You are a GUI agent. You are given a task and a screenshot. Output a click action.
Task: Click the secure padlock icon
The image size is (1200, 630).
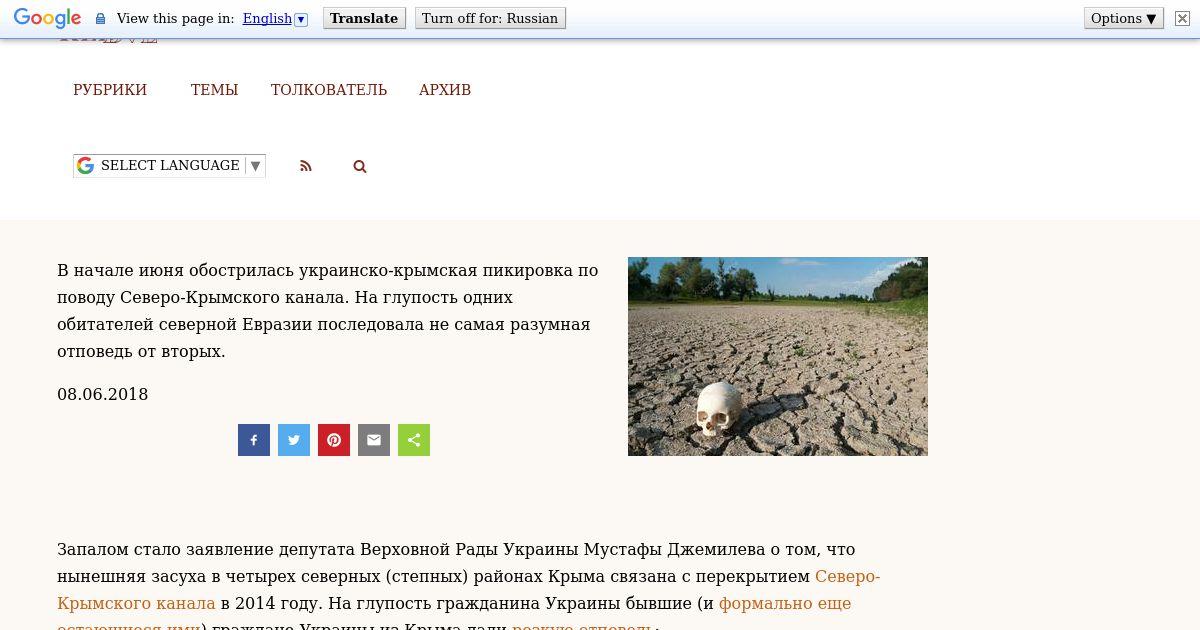coord(100,18)
